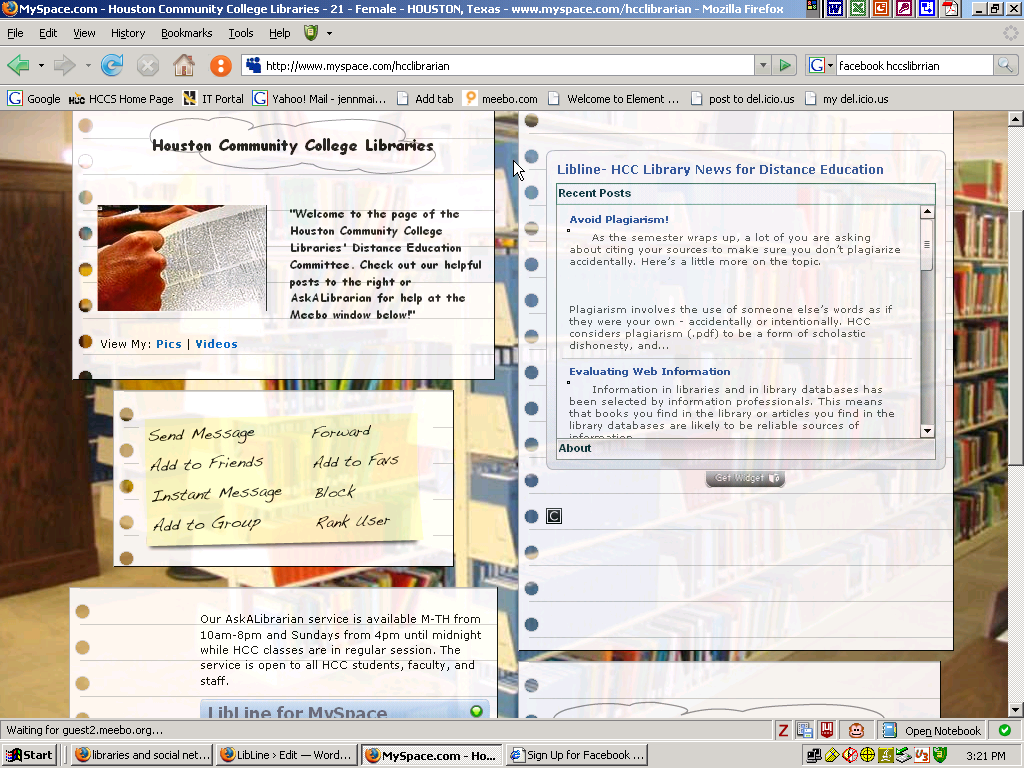Open the Bookmarks menu
Viewport: 1024px width, 768px height.
click(x=186, y=33)
